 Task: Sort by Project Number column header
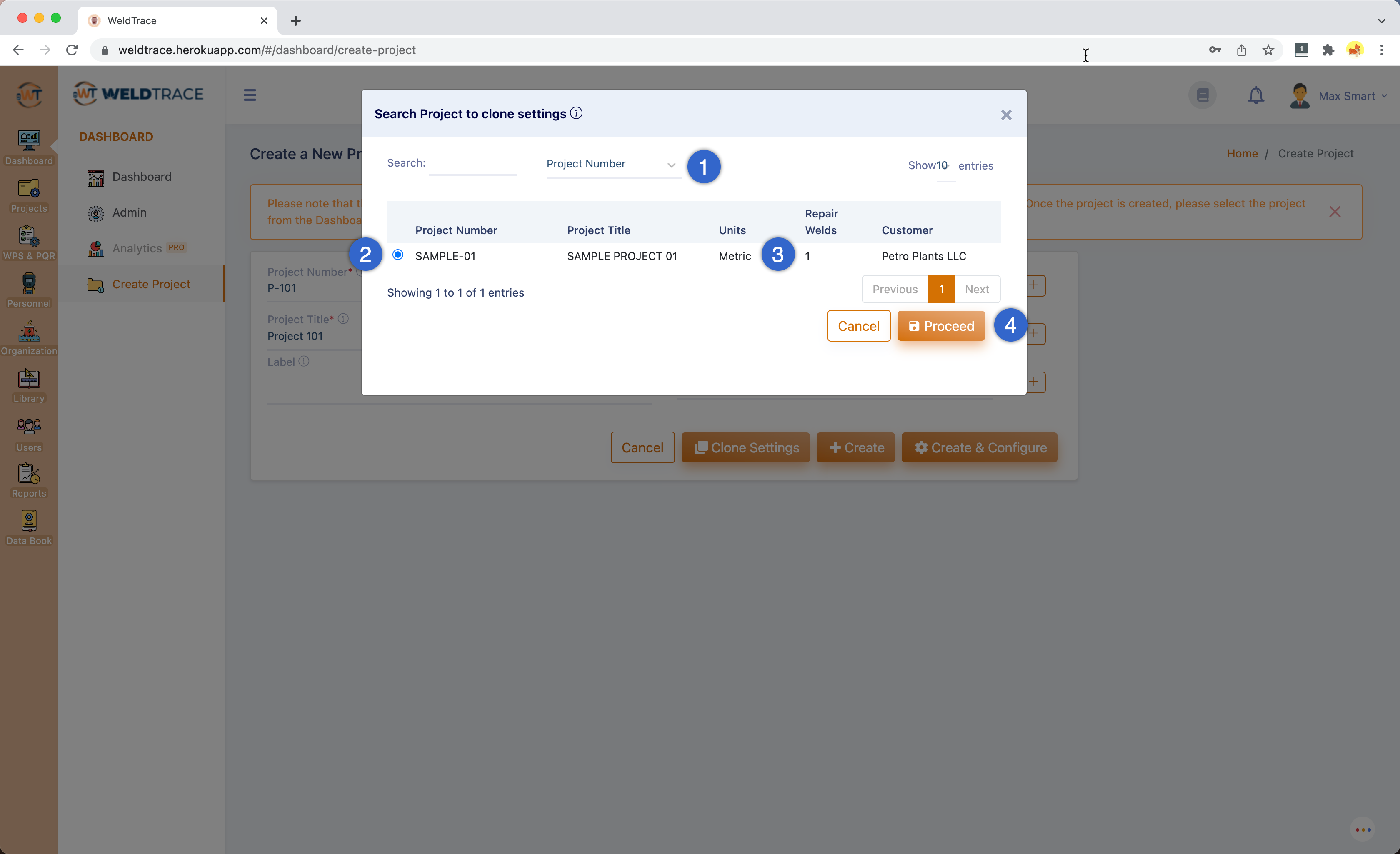tap(456, 230)
